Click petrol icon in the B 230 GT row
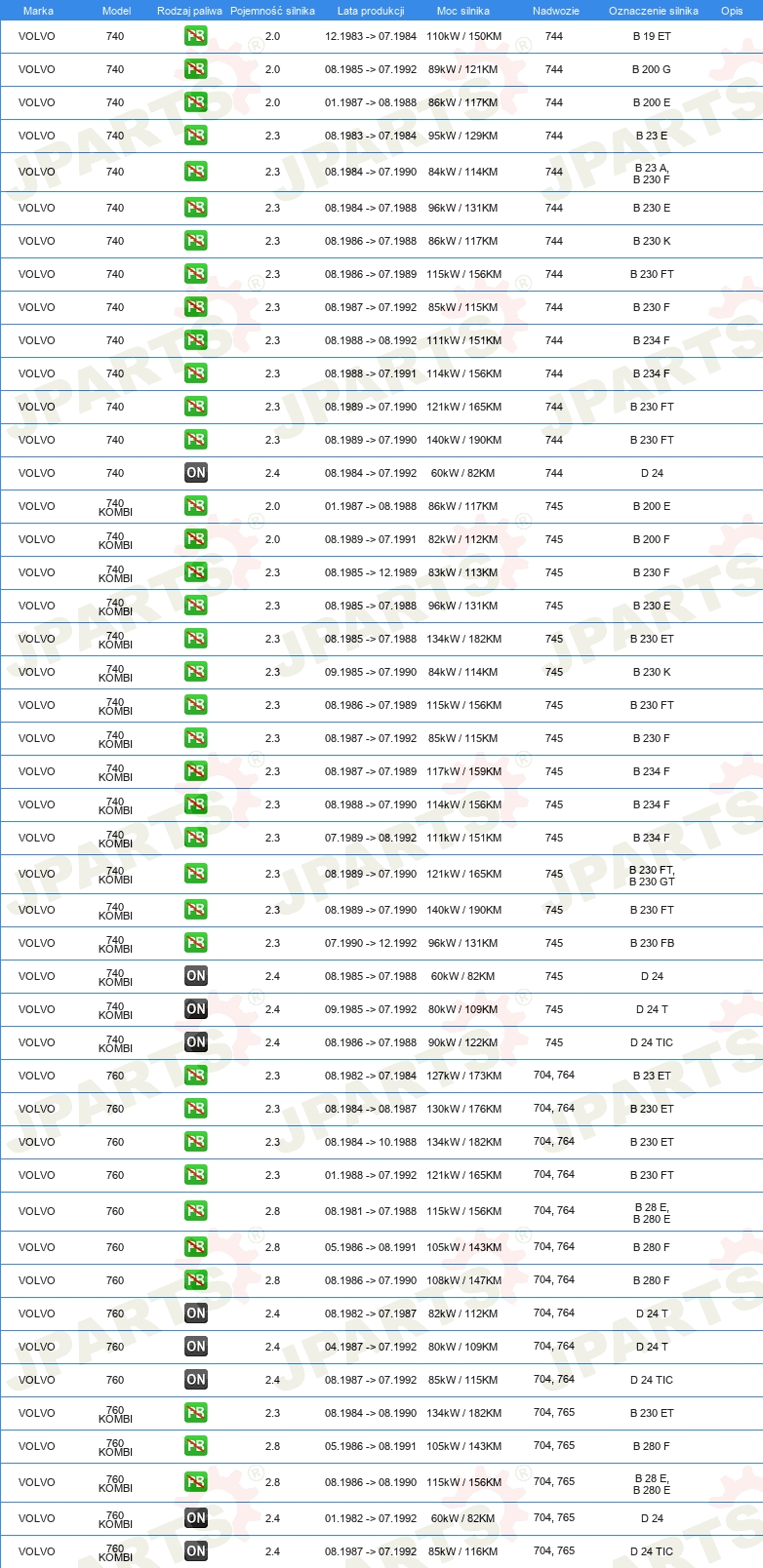 pos(196,874)
